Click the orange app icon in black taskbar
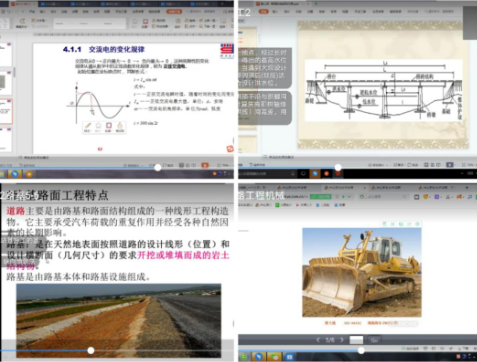This screenshot has height=362, width=477. 326,173
